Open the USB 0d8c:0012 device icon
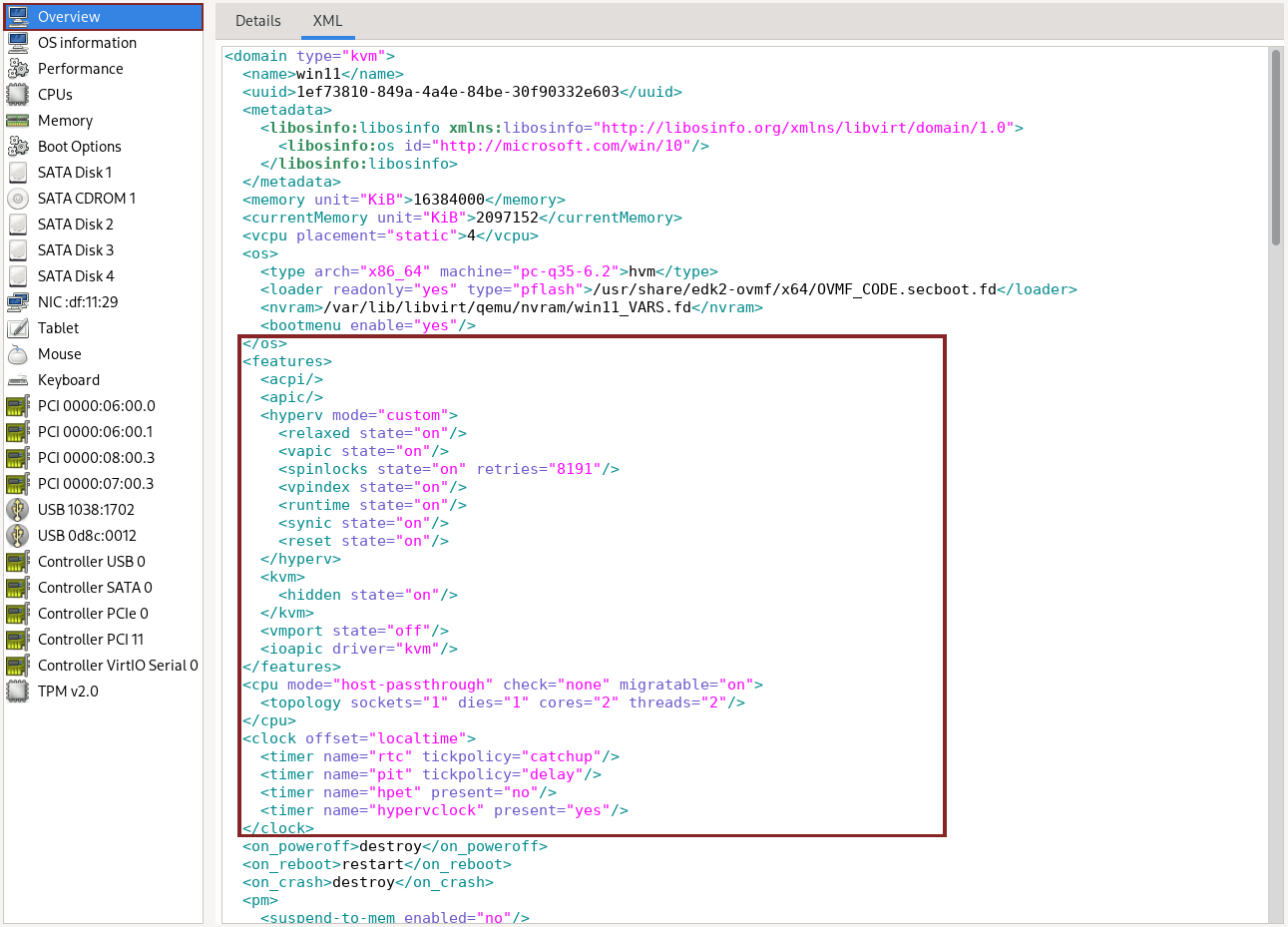1288x927 pixels. (x=18, y=536)
